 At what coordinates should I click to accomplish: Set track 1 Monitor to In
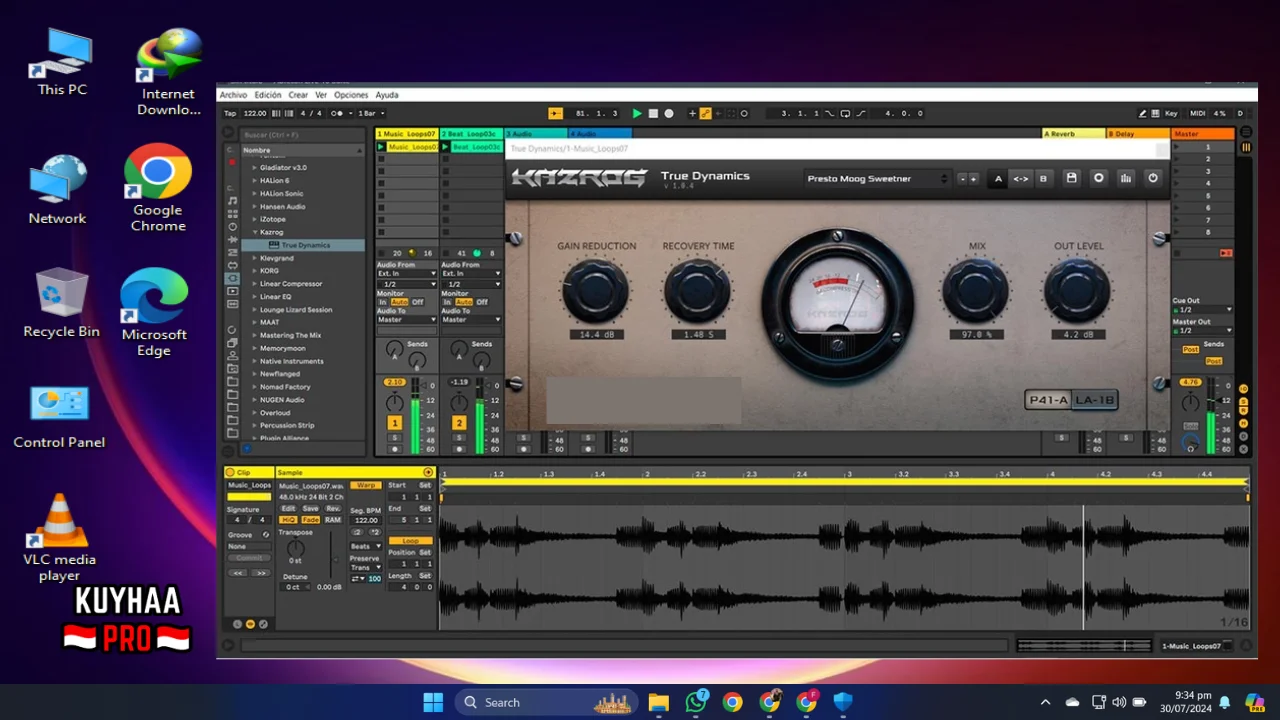tap(382, 302)
